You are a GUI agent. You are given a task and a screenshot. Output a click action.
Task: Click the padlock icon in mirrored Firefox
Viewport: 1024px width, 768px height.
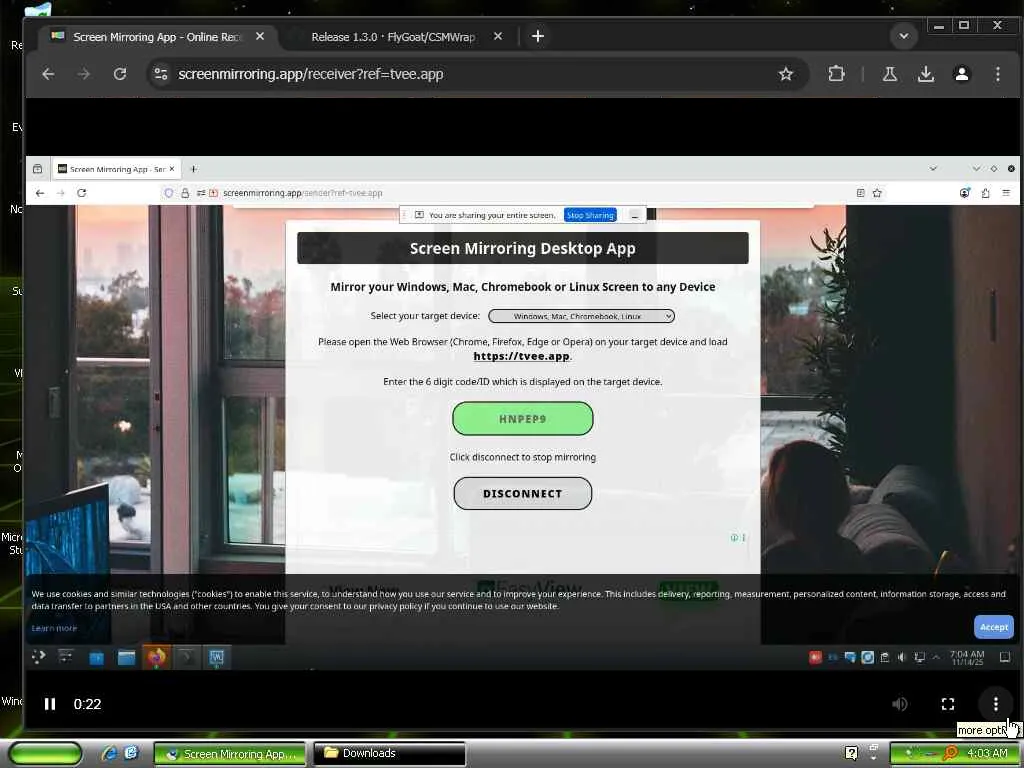(x=185, y=193)
